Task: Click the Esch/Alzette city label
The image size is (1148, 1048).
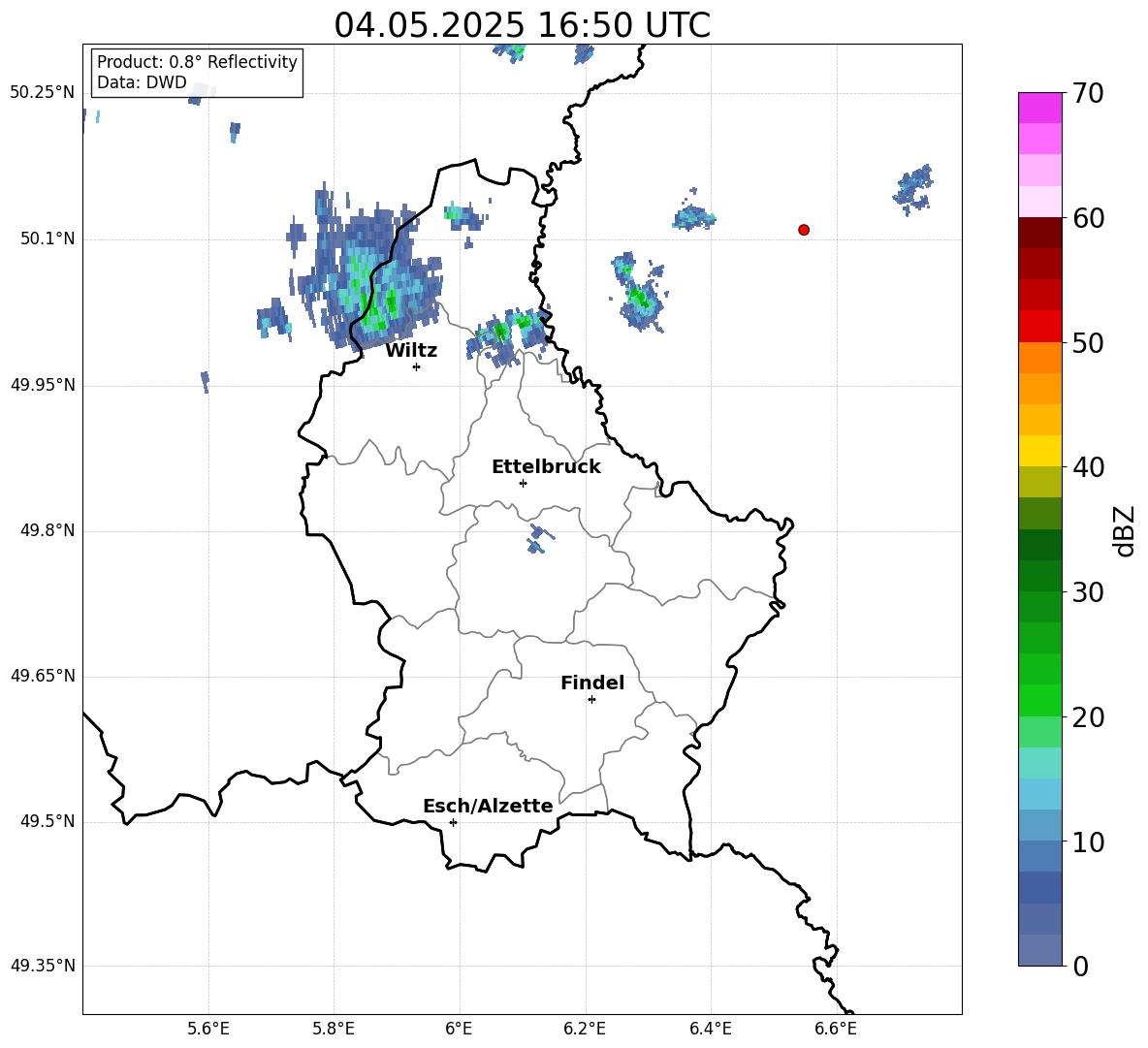Action: tap(489, 807)
